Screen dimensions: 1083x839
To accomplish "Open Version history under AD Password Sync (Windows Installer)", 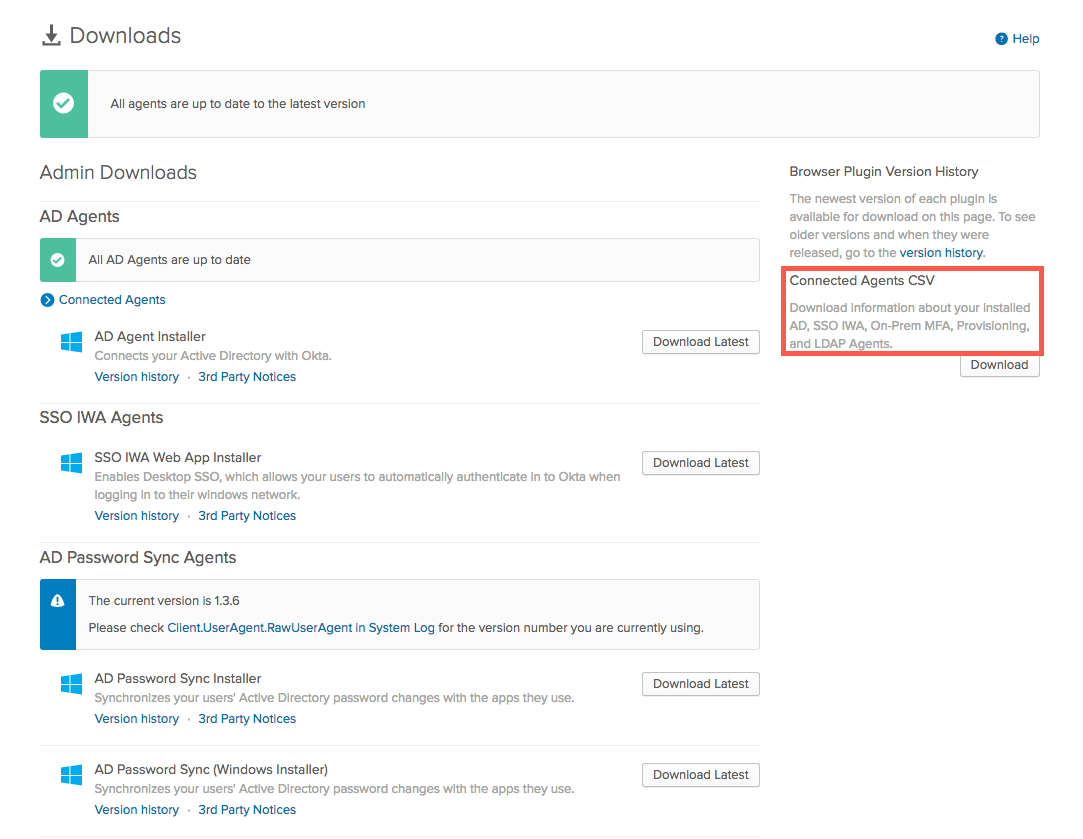I will (x=137, y=810).
